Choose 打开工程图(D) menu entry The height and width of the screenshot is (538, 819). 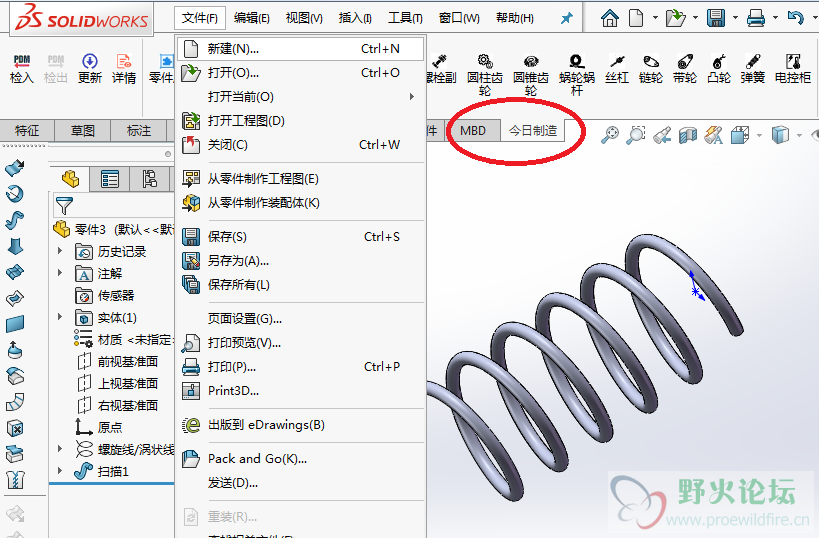click(x=300, y=121)
